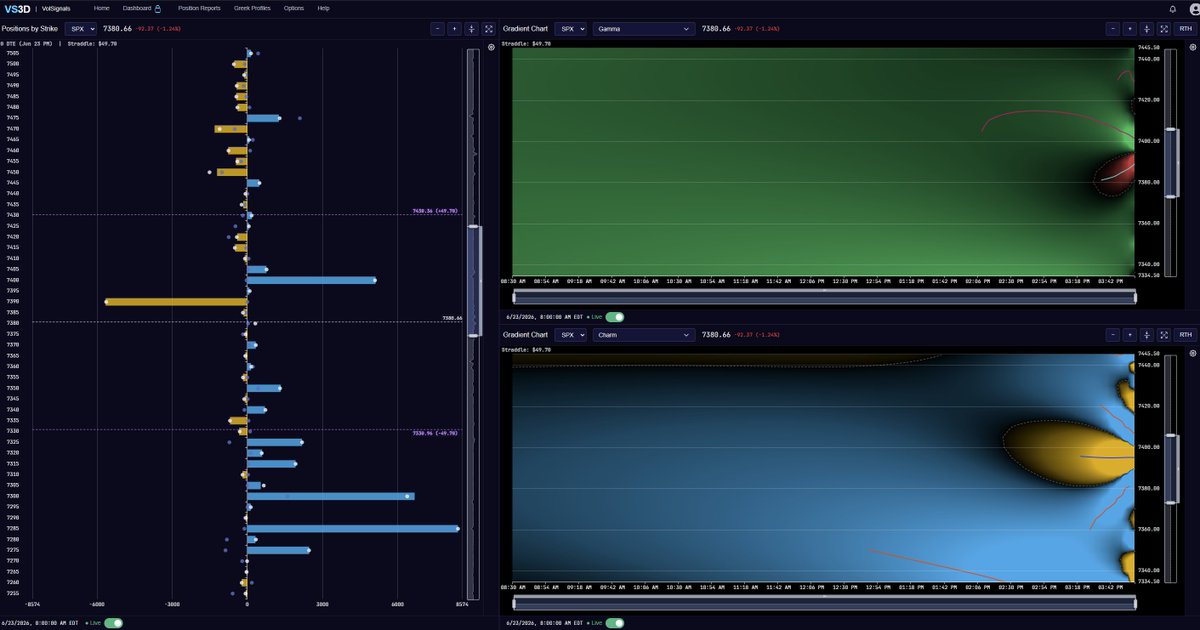Open the Gamma greek selector dropdown
The width and height of the screenshot is (1200, 630).
point(643,29)
